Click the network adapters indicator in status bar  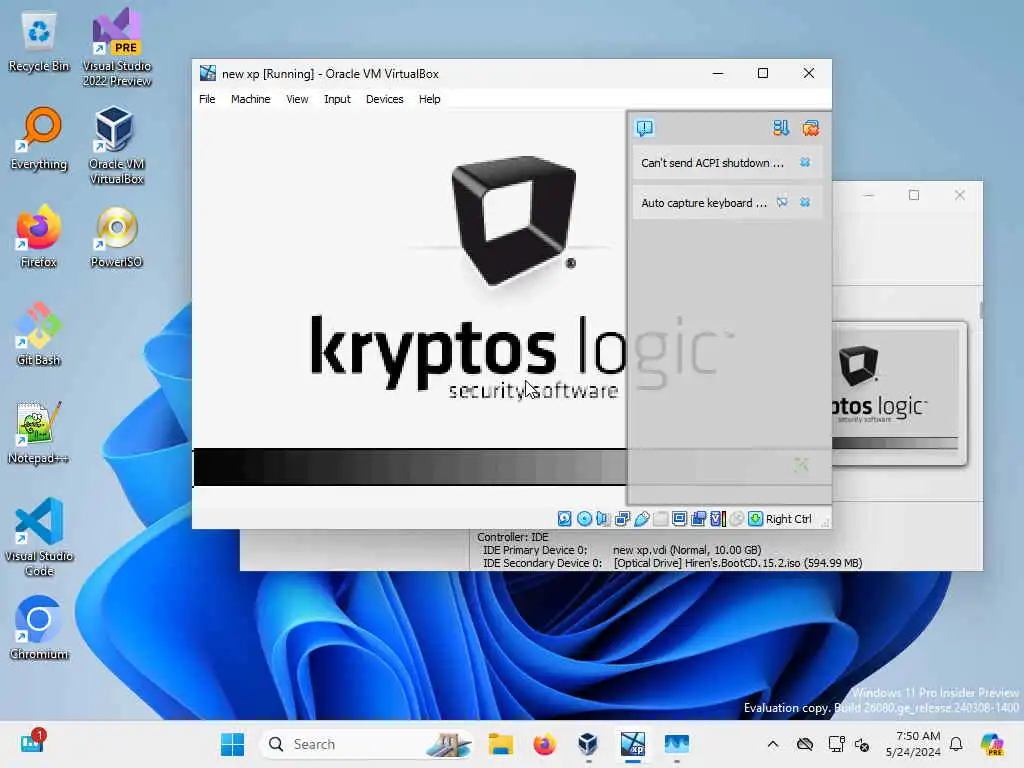(x=622, y=519)
